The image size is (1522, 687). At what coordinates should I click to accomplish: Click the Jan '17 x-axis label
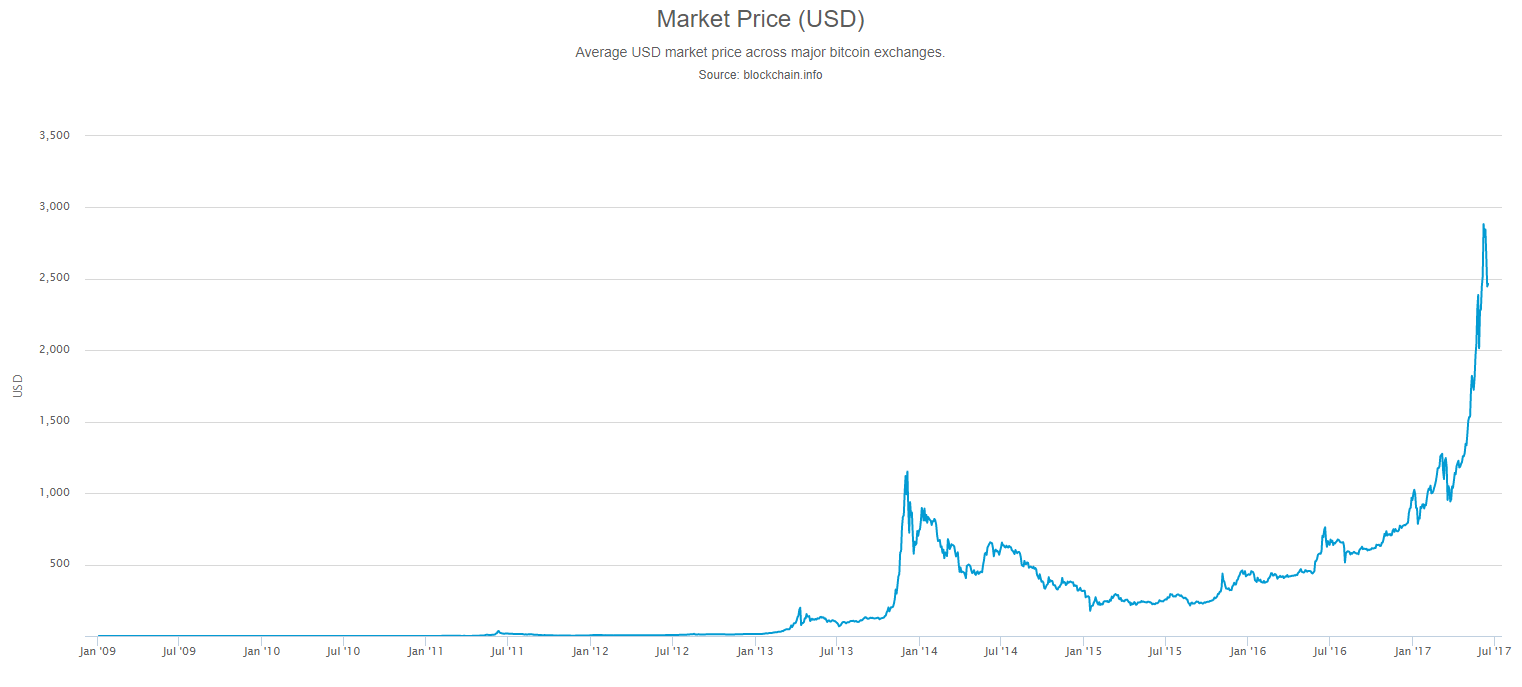tap(1412, 652)
